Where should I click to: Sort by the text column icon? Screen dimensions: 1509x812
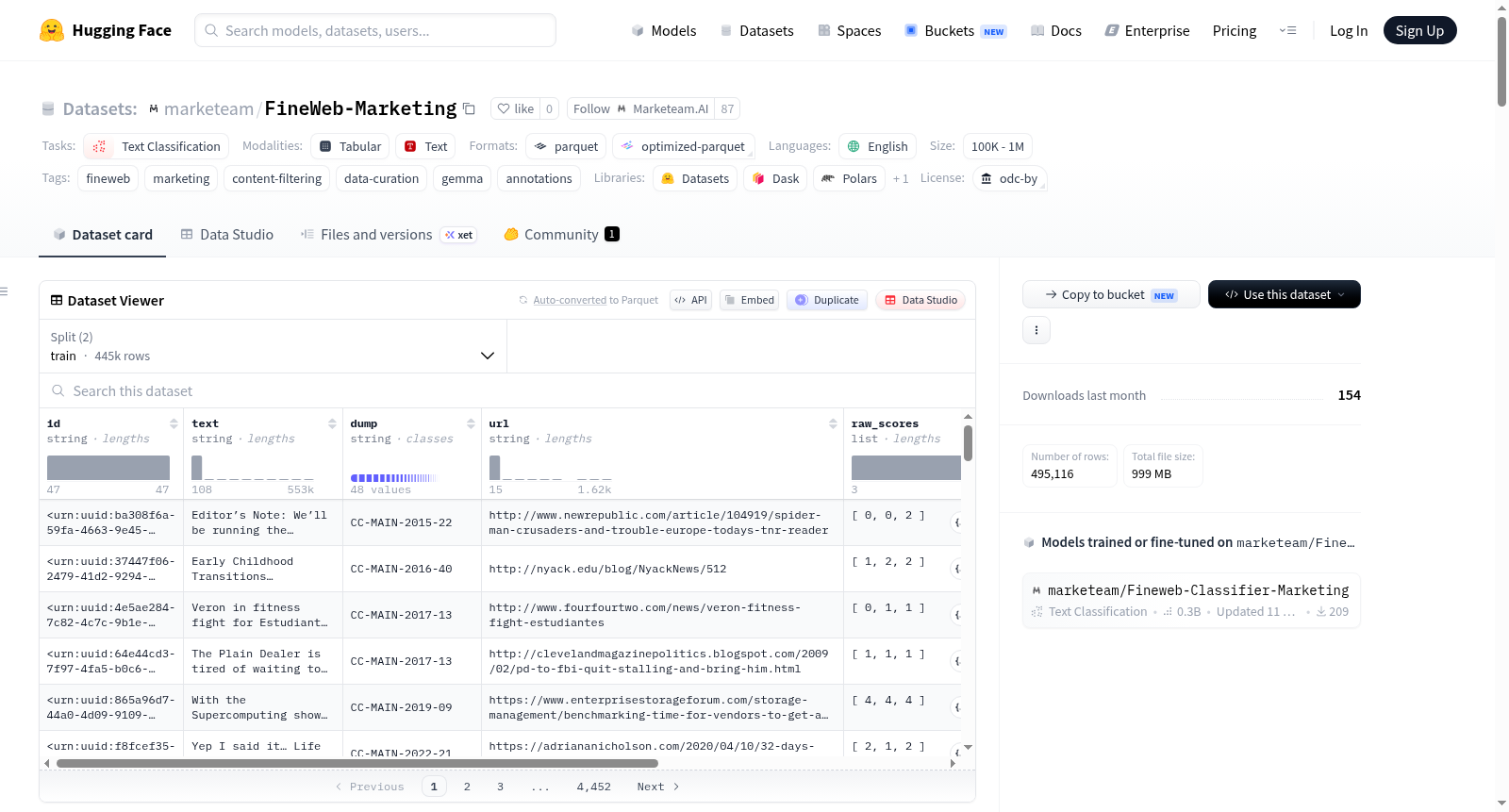[332, 423]
